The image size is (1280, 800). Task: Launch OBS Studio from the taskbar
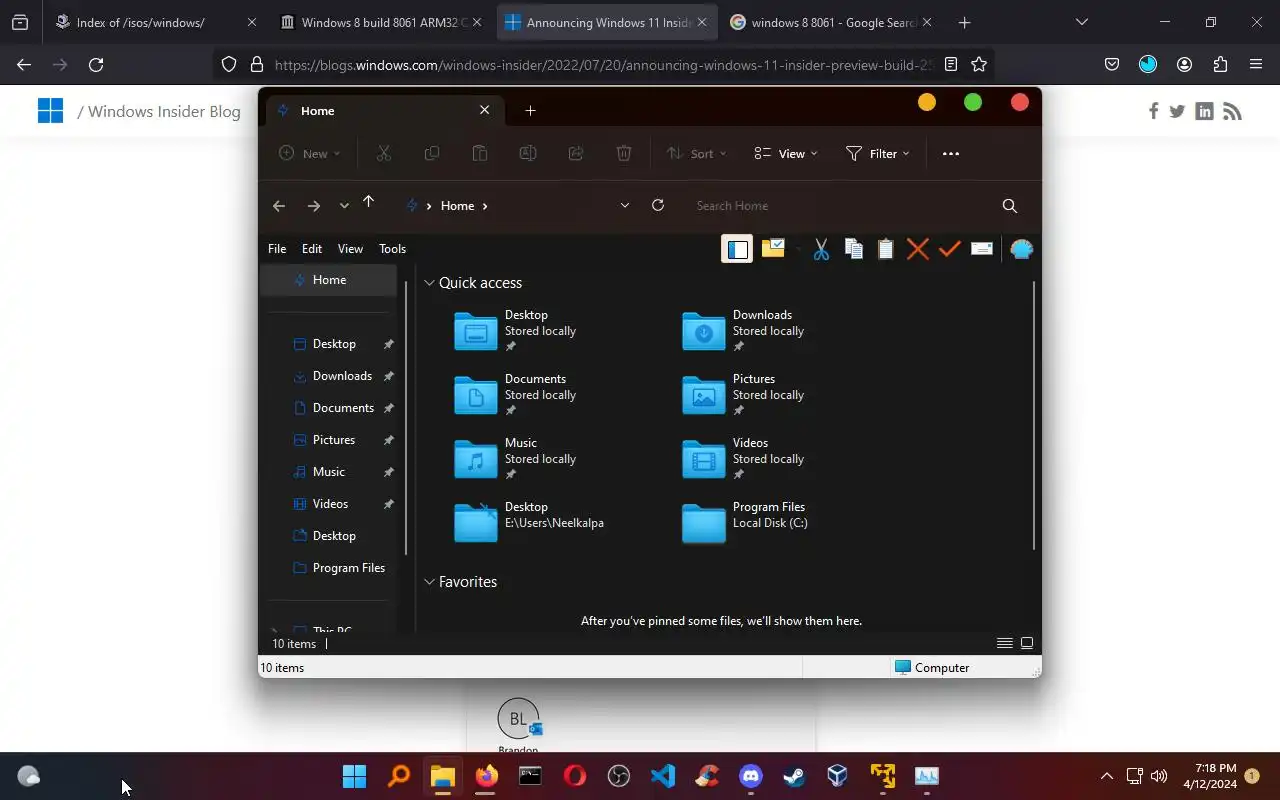click(619, 776)
